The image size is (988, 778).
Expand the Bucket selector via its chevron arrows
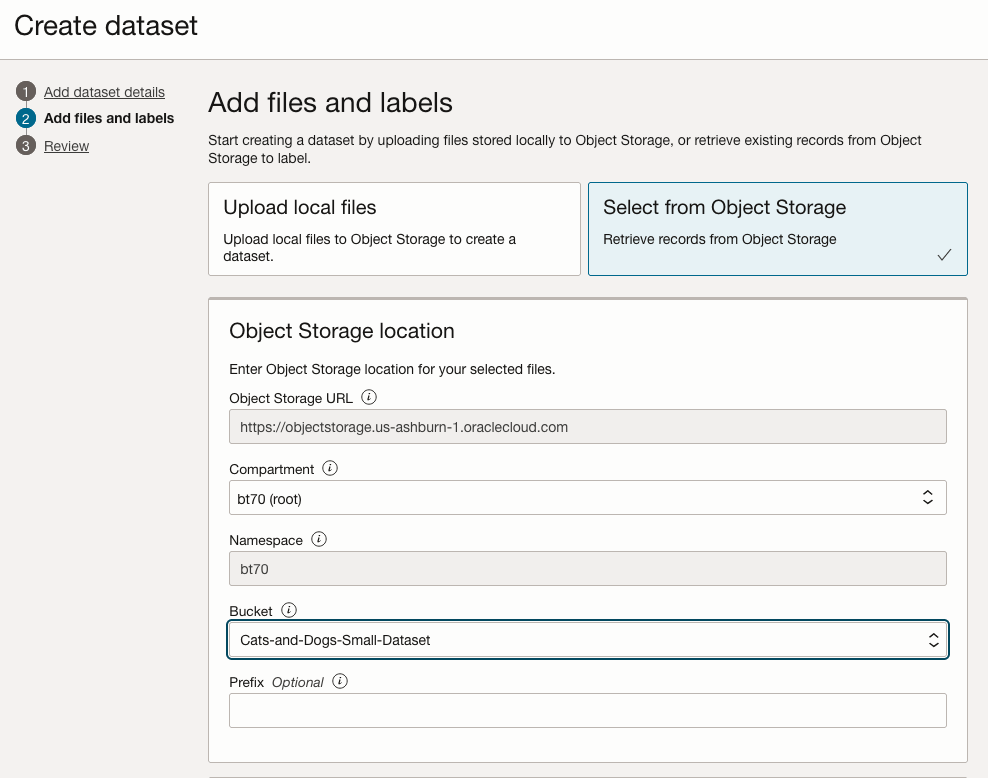[x=932, y=640]
